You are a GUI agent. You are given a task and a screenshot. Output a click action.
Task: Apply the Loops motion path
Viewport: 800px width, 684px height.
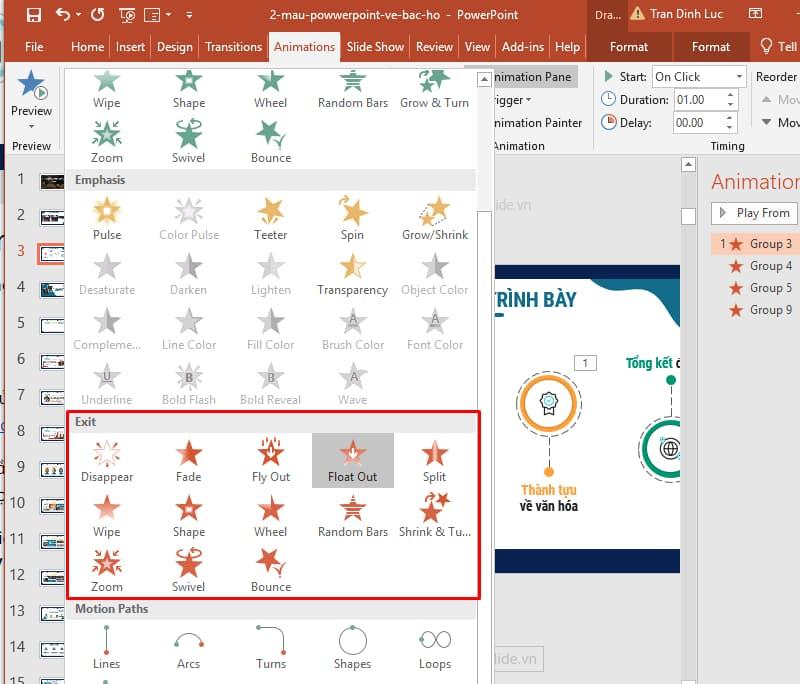pos(434,646)
